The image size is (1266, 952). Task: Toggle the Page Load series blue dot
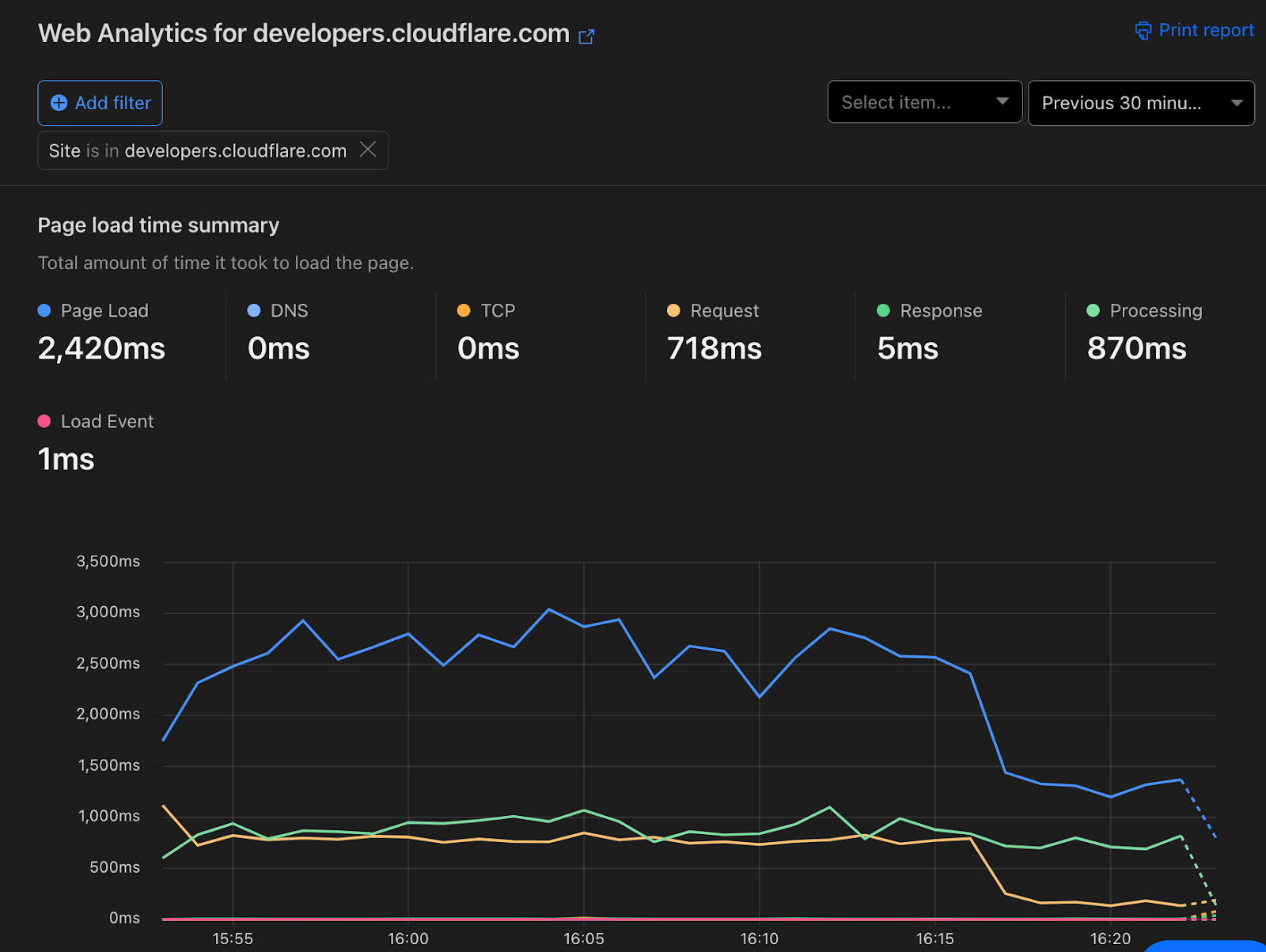(44, 311)
